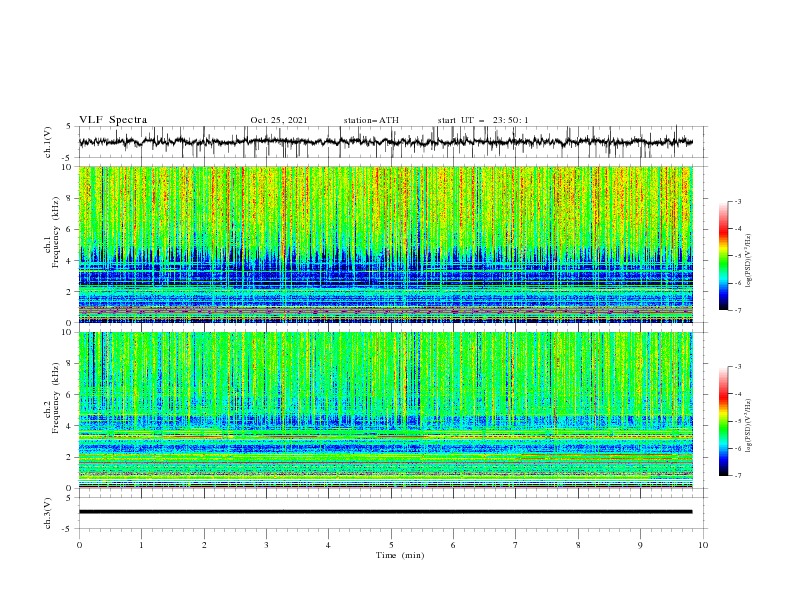Screen dimensions: 792x612
Task: Click time axis tick label '4'
Action: click(328, 545)
